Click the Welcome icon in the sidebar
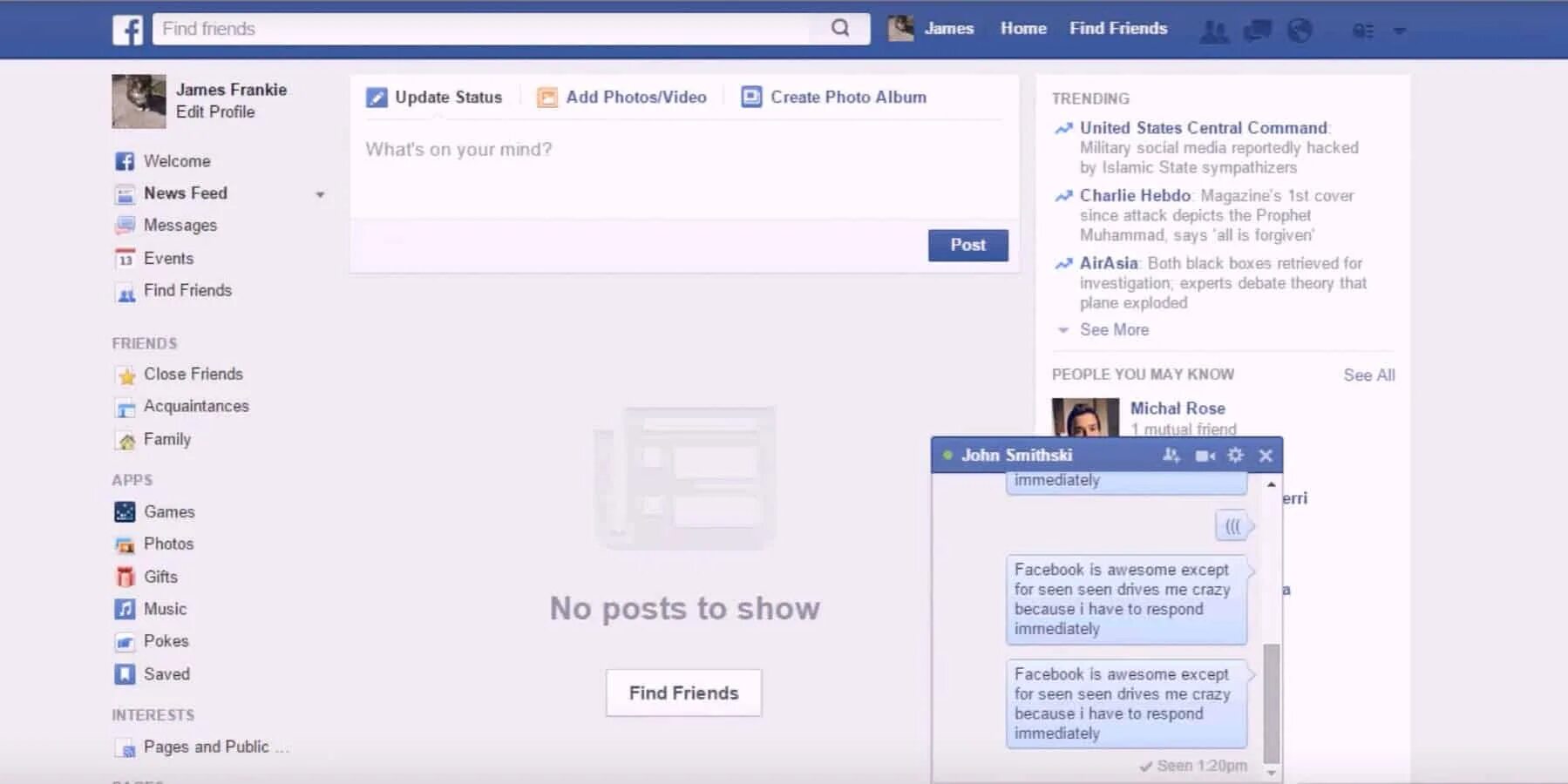Viewport: 1568px width, 784px height. click(125, 161)
